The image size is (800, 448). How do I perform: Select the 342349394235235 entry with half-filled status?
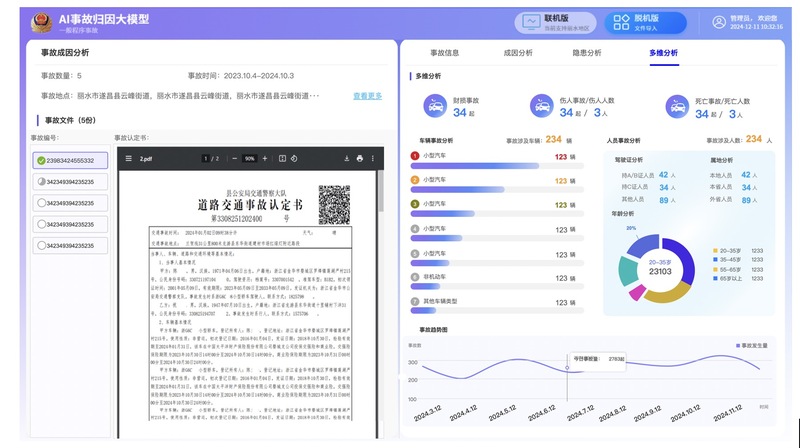[x=70, y=182]
